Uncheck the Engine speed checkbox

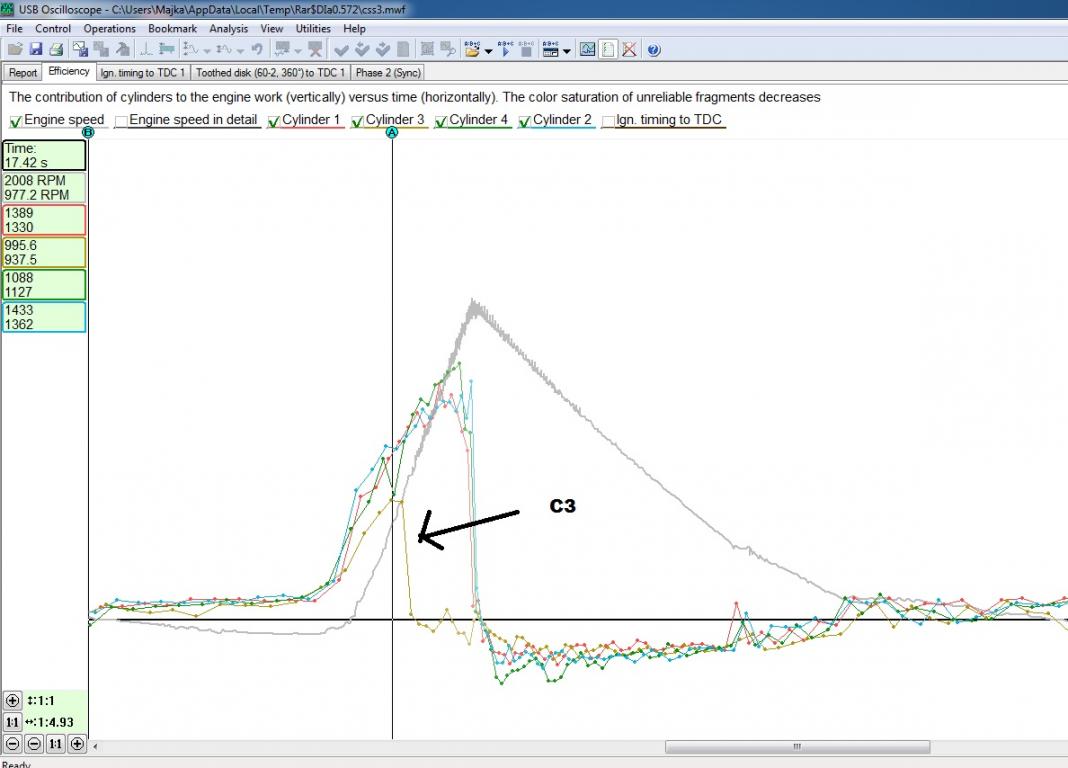point(15,121)
